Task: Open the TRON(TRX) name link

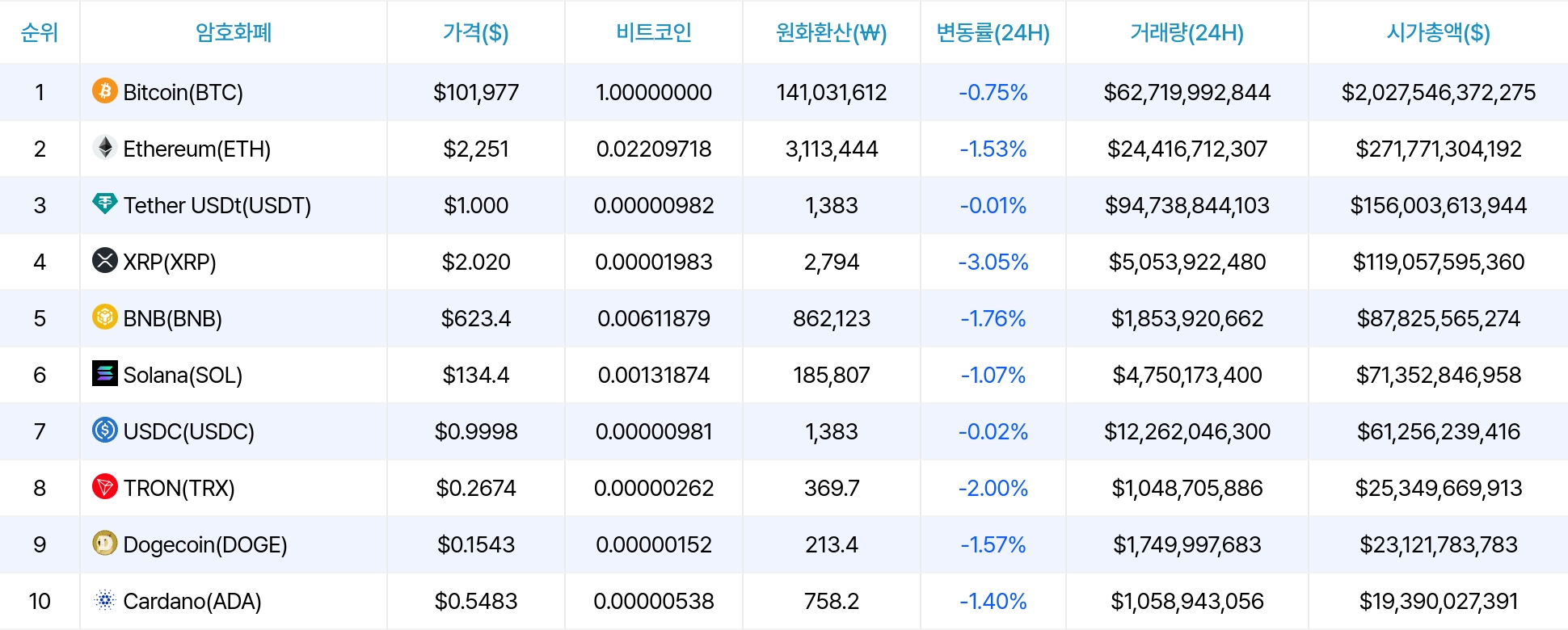Action: coord(179,488)
